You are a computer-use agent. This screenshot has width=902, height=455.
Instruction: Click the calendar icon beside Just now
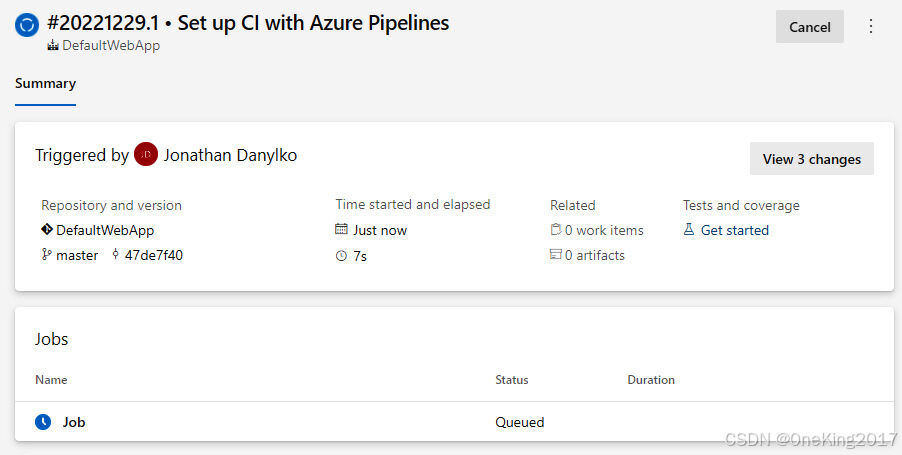click(x=342, y=230)
